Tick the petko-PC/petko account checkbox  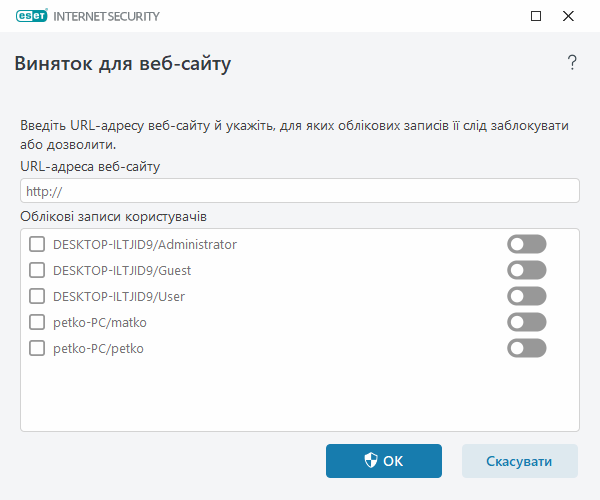pyautogui.click(x=37, y=348)
